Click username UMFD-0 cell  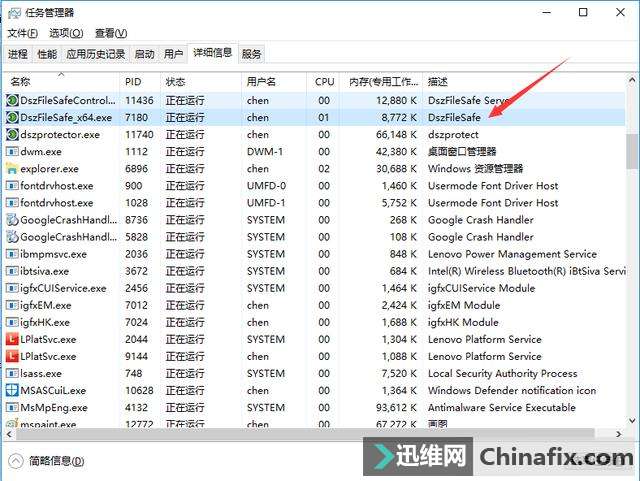coord(266,186)
